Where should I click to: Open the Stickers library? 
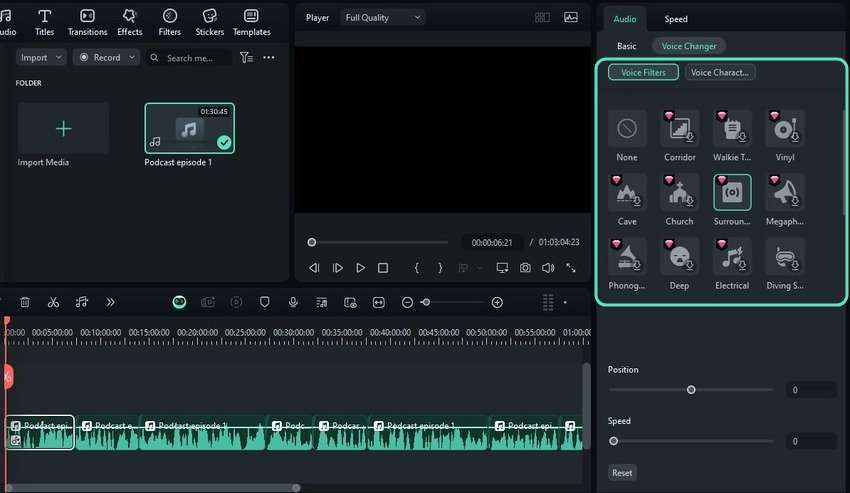[210, 23]
